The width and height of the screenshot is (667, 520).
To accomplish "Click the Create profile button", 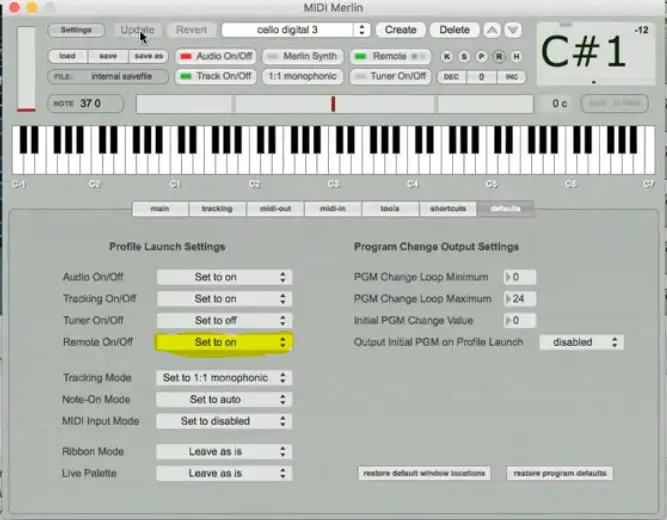I will pyautogui.click(x=401, y=30).
